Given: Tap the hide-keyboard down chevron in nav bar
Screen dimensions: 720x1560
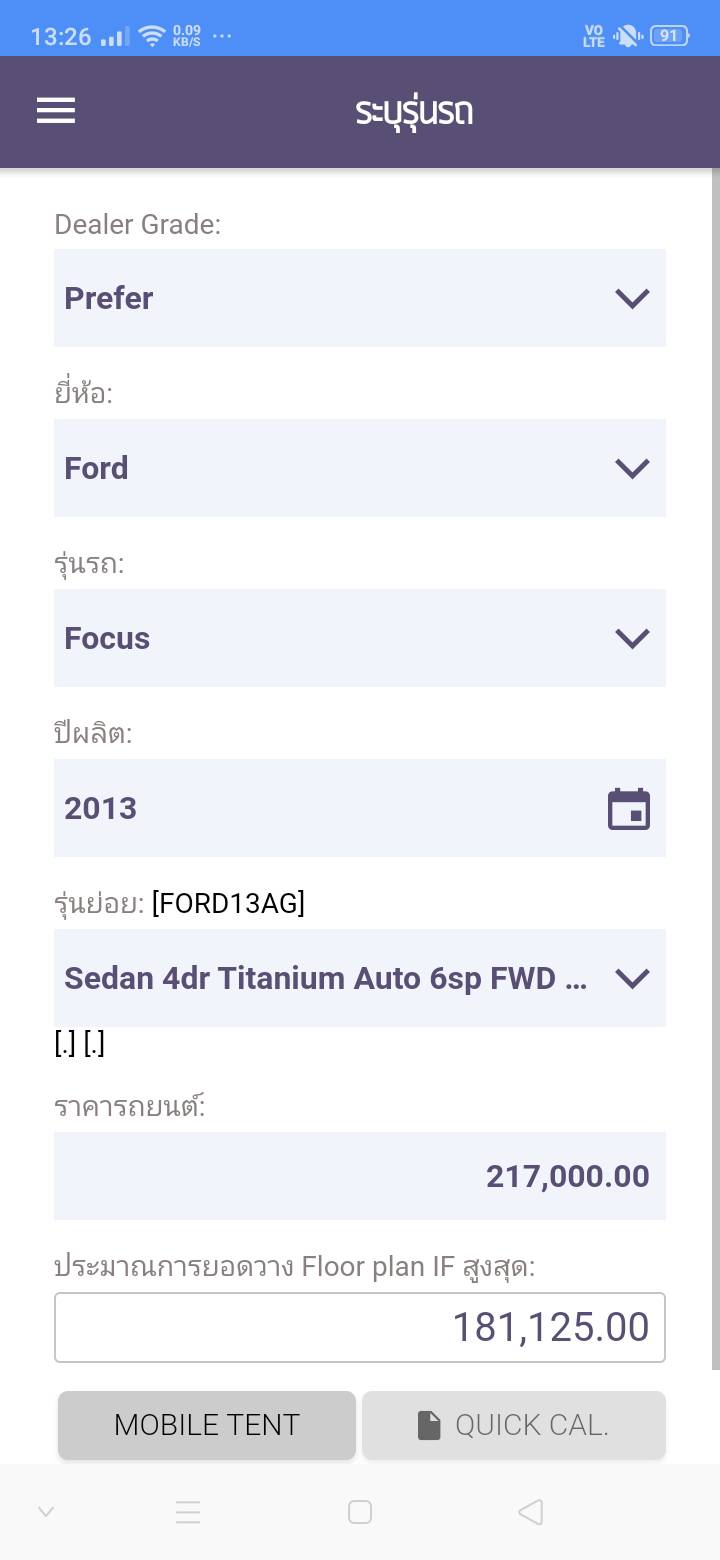Looking at the screenshot, I should [x=46, y=1512].
